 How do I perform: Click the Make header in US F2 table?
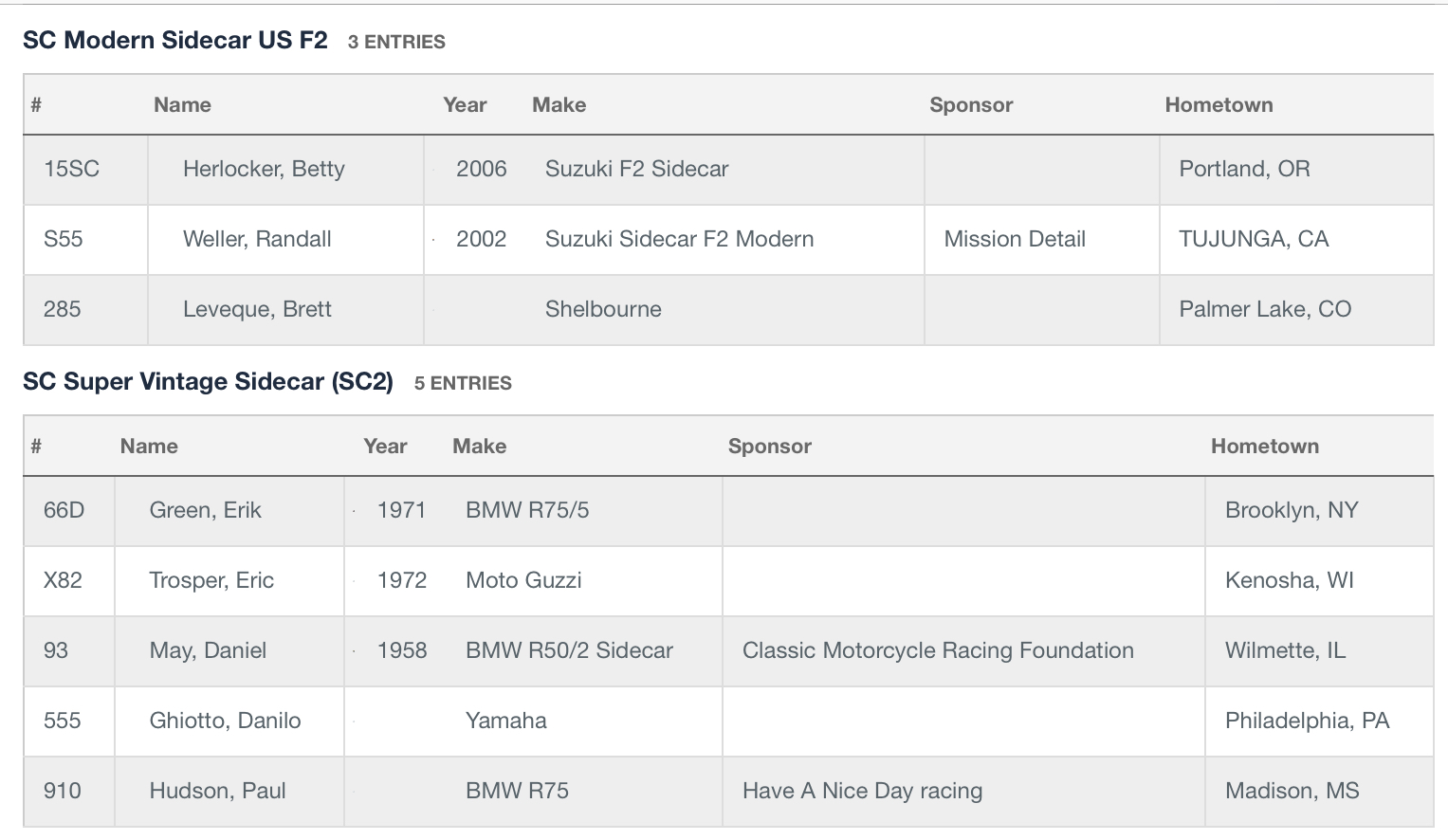(x=559, y=105)
